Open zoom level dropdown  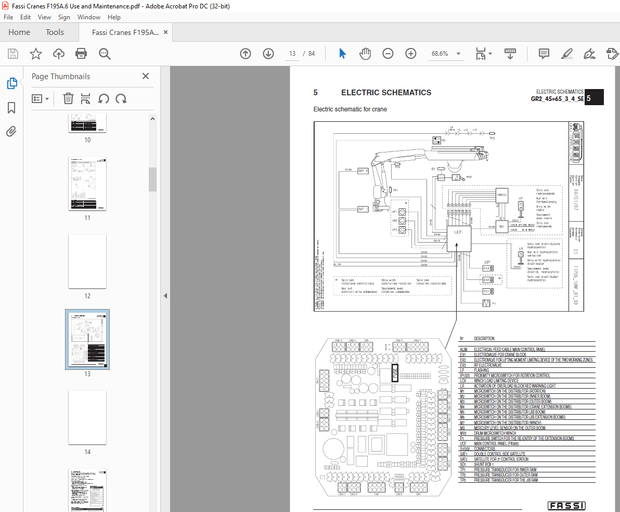[x=459, y=54]
